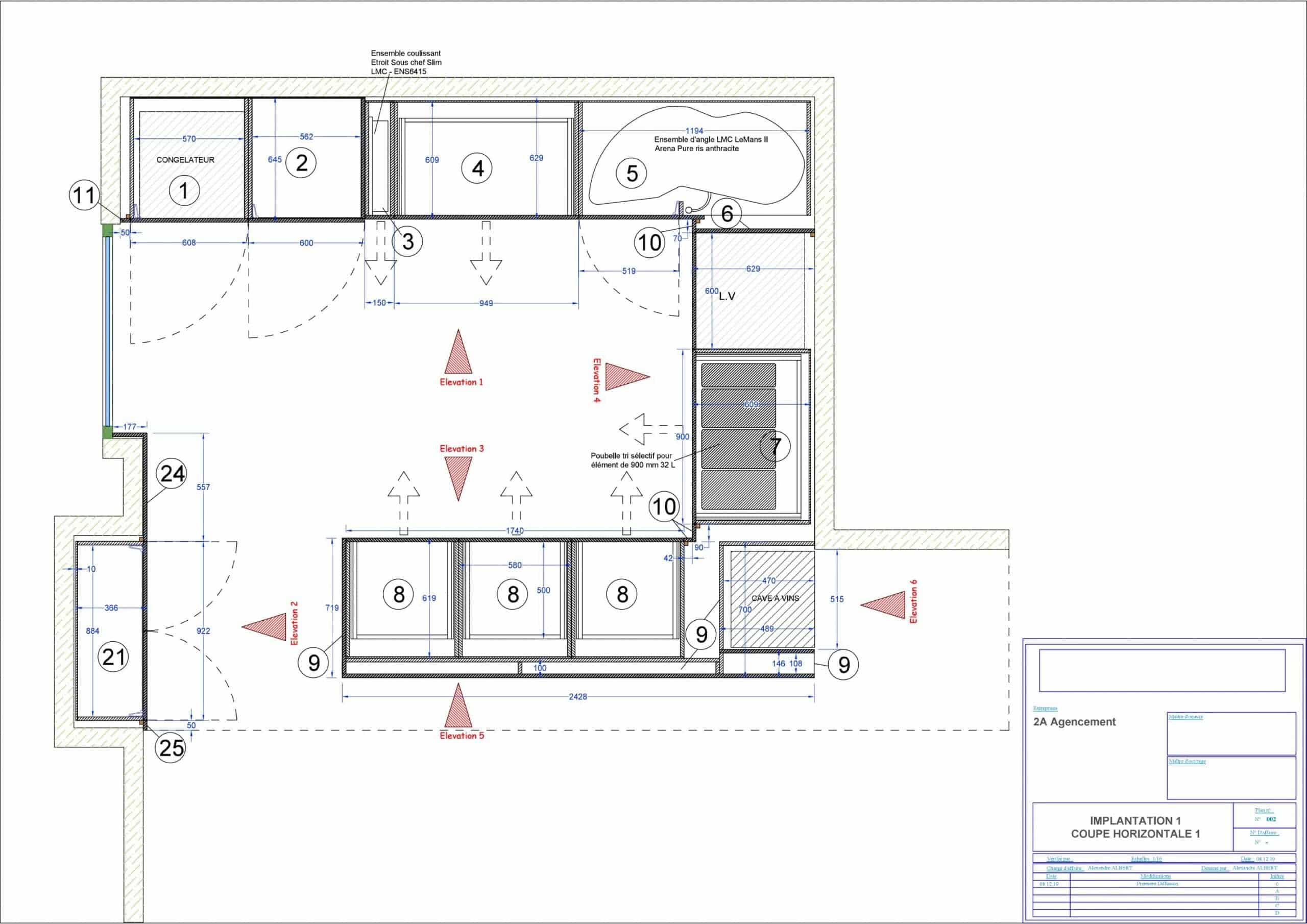Select the circled number 25 callout
This screenshot has height=924, width=1307.
pyautogui.click(x=171, y=747)
